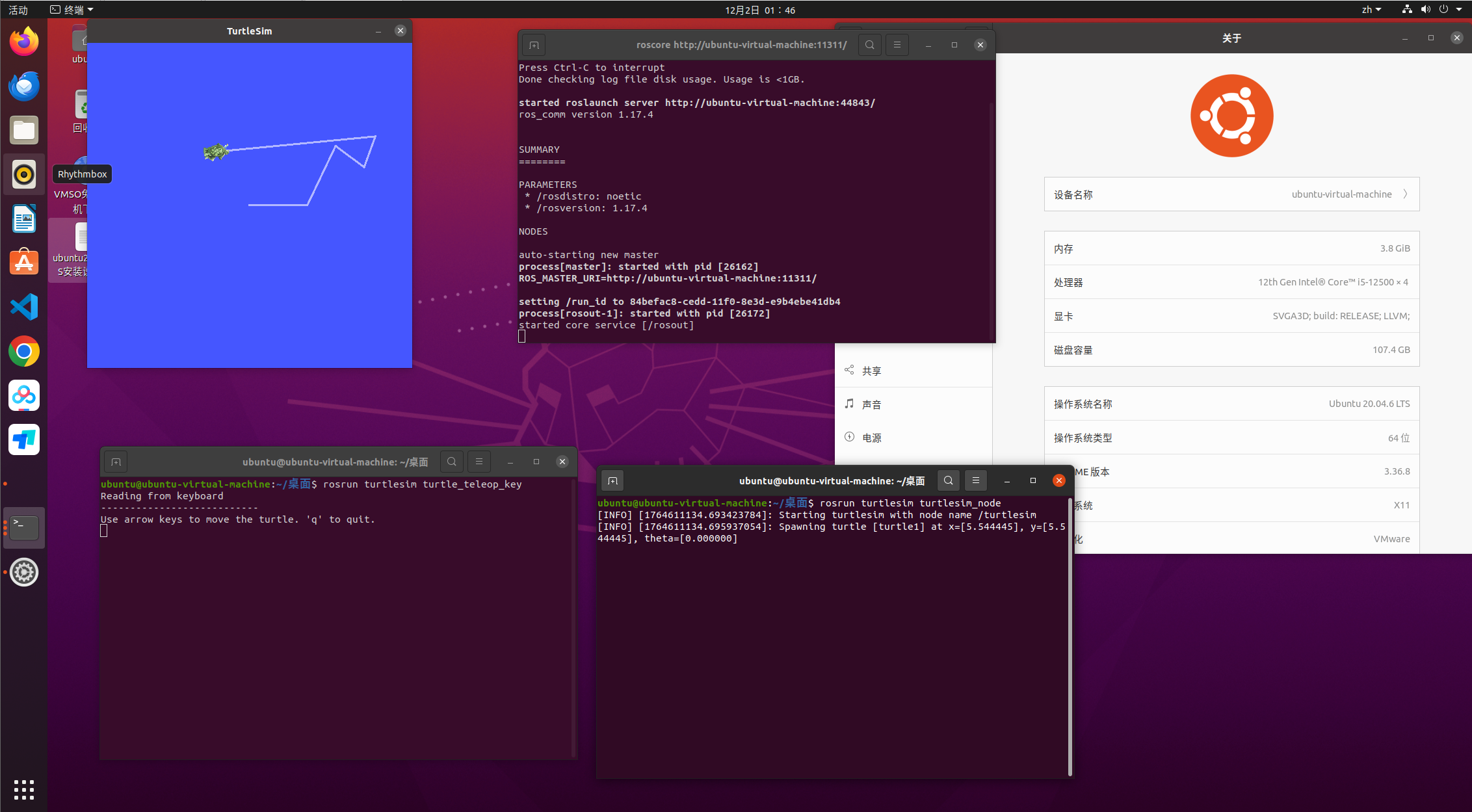
Task: Click search icon in turtle_teleop_key terminal
Action: point(451,462)
